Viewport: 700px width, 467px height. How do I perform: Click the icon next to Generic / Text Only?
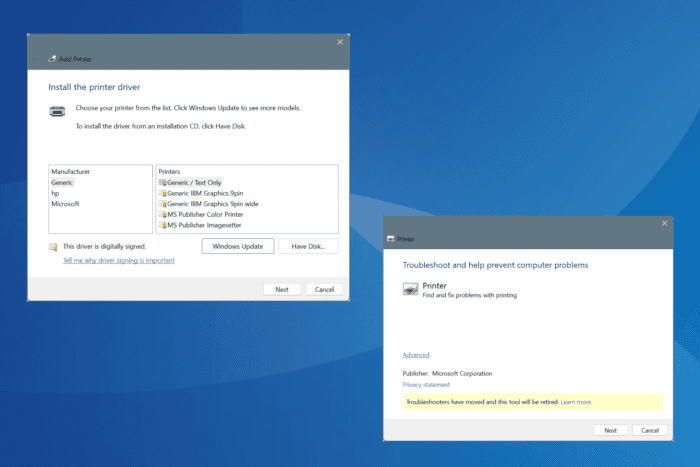162,183
